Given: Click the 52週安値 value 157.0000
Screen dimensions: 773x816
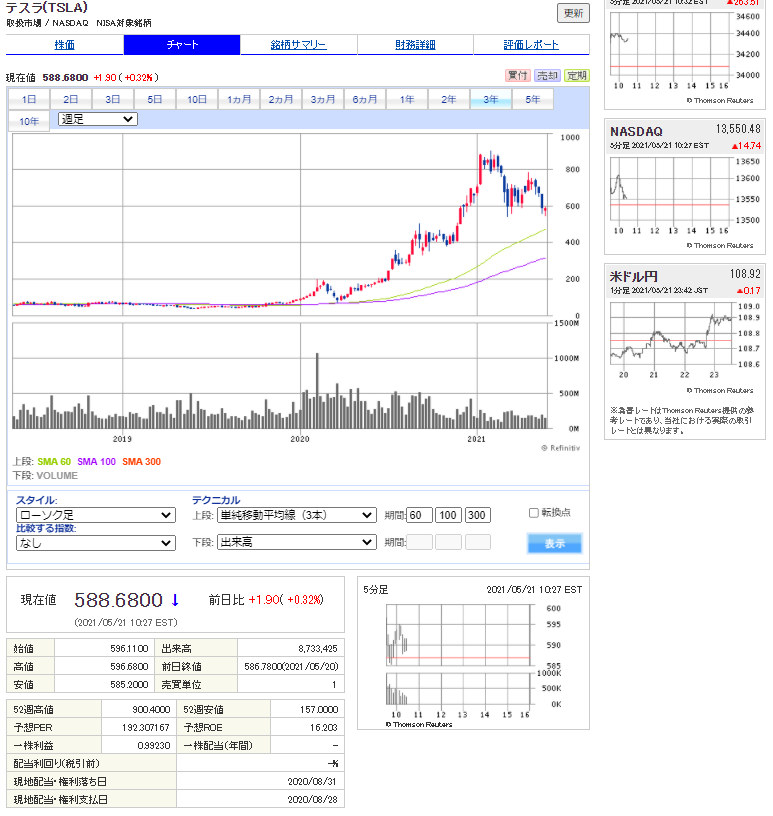Looking at the screenshot, I should (319, 710).
